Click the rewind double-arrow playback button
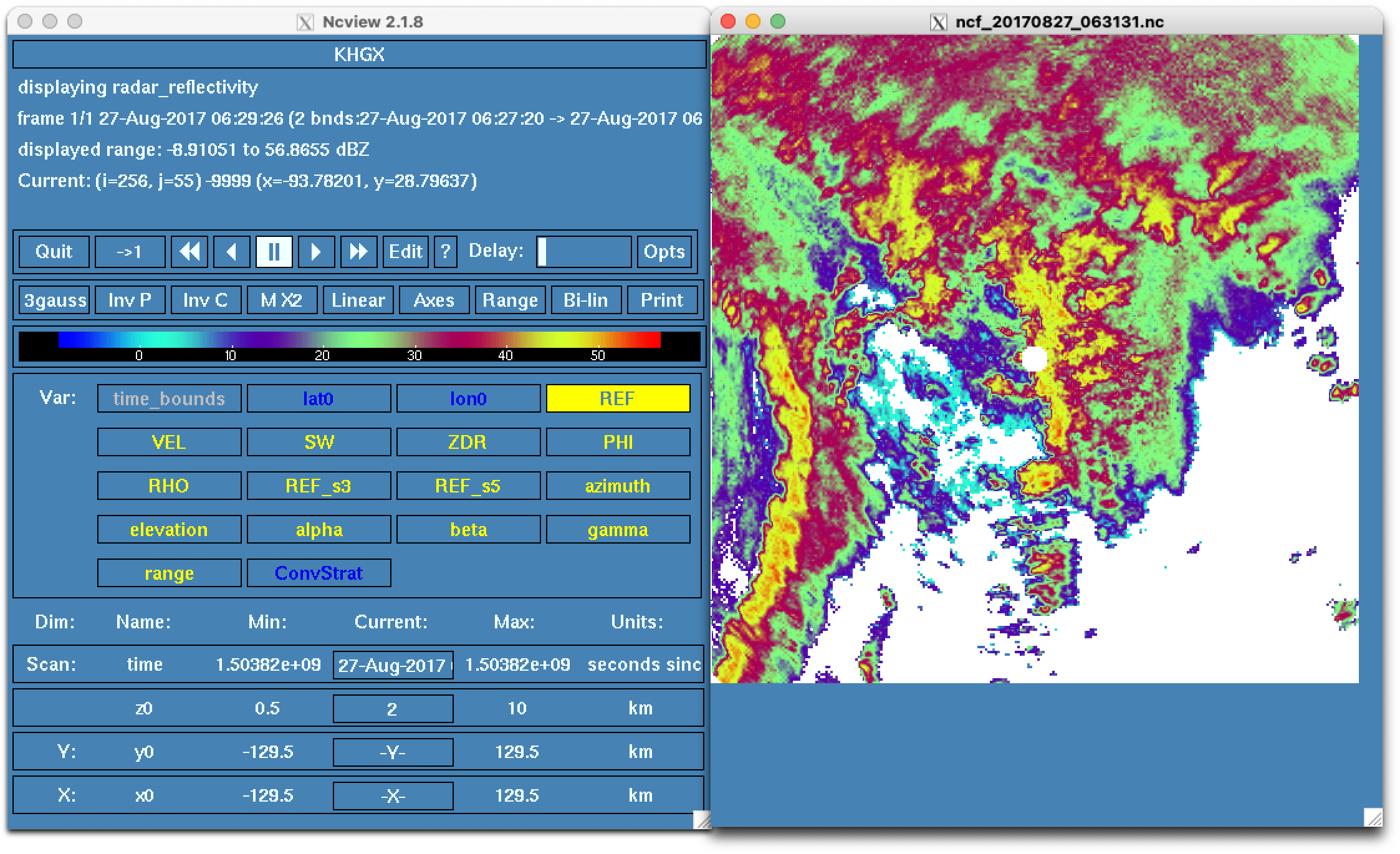Screen dimensions: 1400x854 coord(189,252)
